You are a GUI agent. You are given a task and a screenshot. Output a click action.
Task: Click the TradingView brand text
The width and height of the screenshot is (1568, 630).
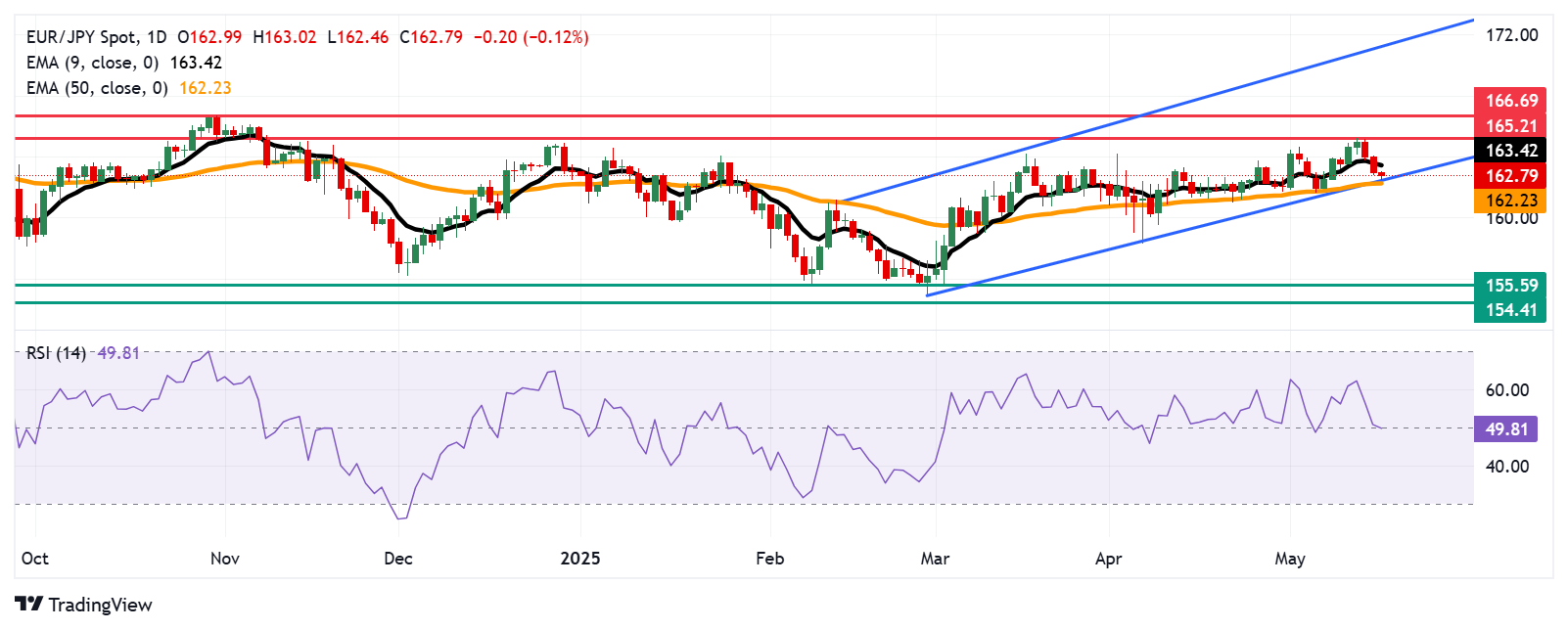click(100, 605)
